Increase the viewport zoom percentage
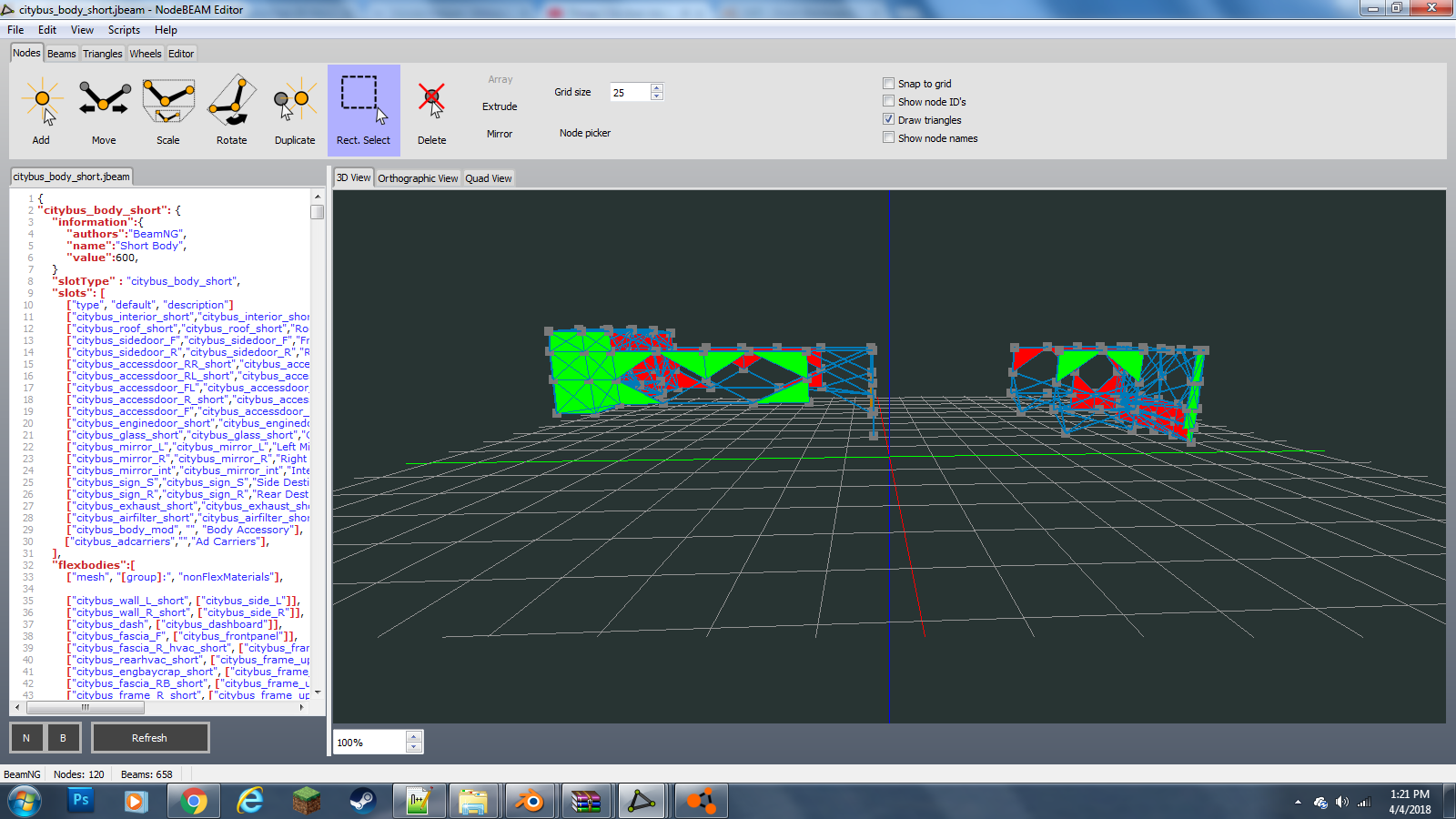 [414, 737]
